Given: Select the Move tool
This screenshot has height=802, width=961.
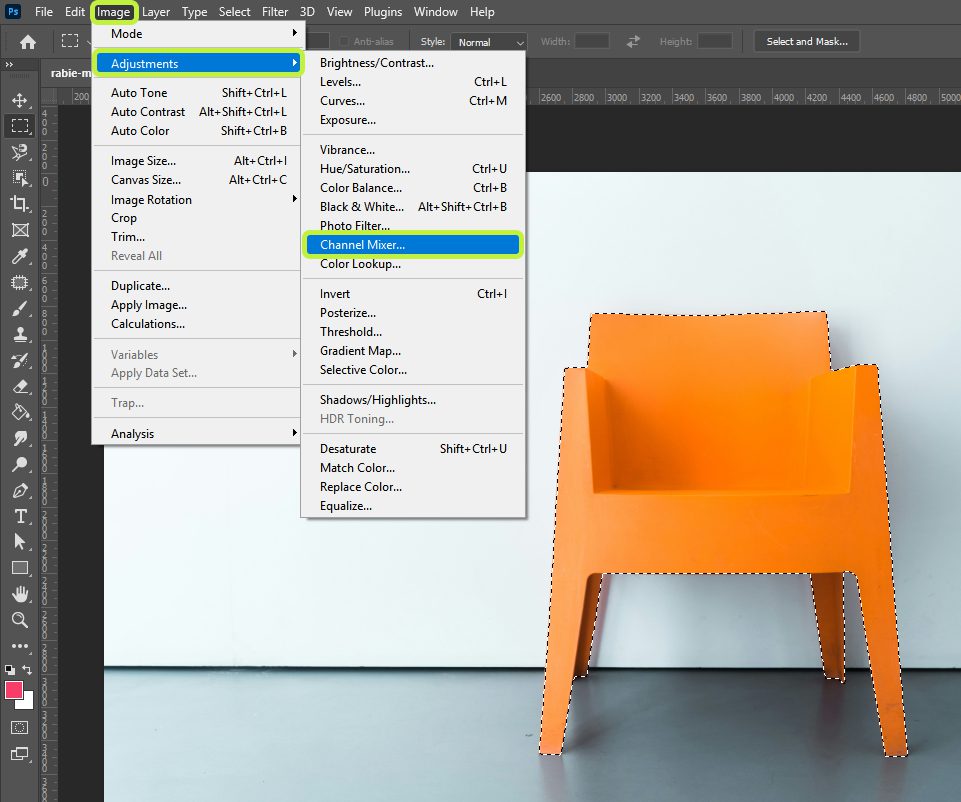Looking at the screenshot, I should [x=20, y=100].
